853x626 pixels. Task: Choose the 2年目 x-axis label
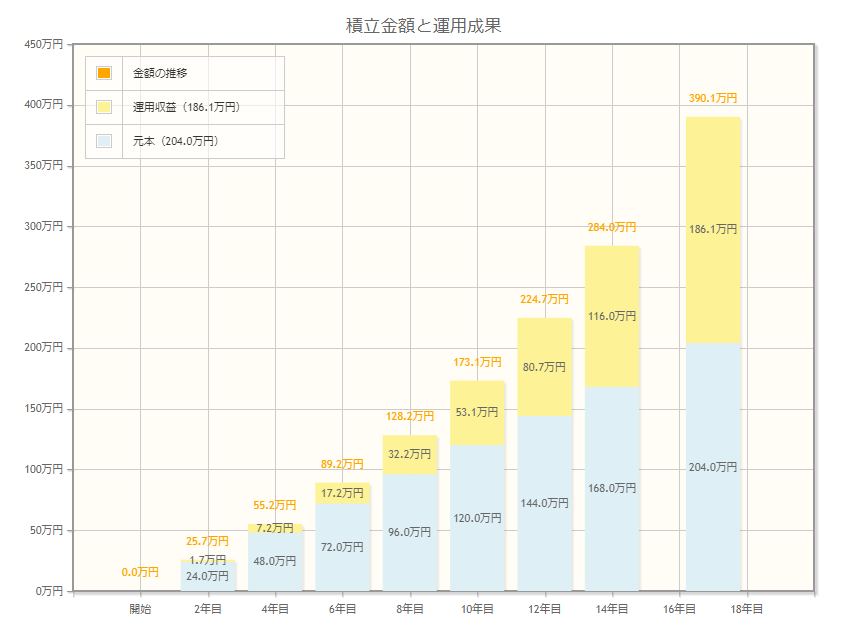pos(207,609)
